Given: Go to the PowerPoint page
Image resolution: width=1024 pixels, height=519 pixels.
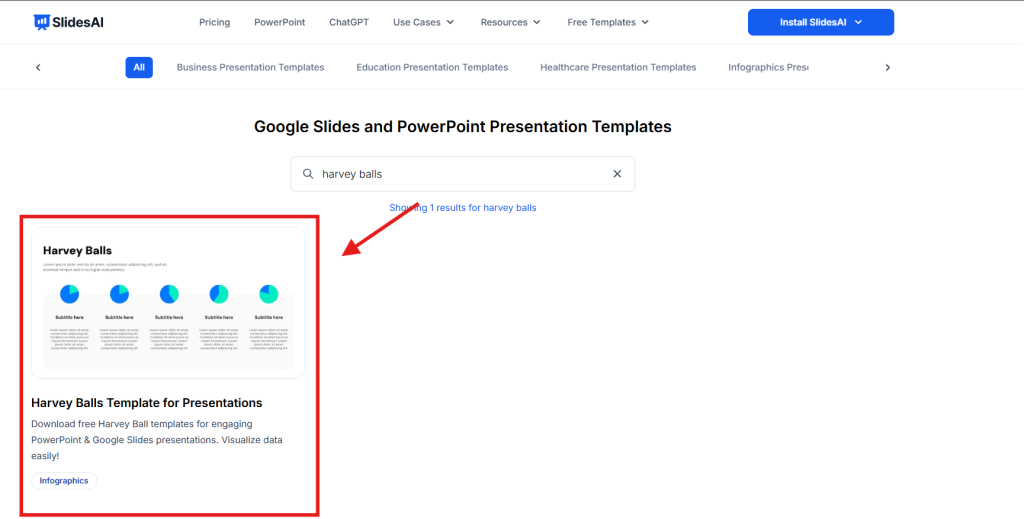Looking at the screenshot, I should coord(279,22).
